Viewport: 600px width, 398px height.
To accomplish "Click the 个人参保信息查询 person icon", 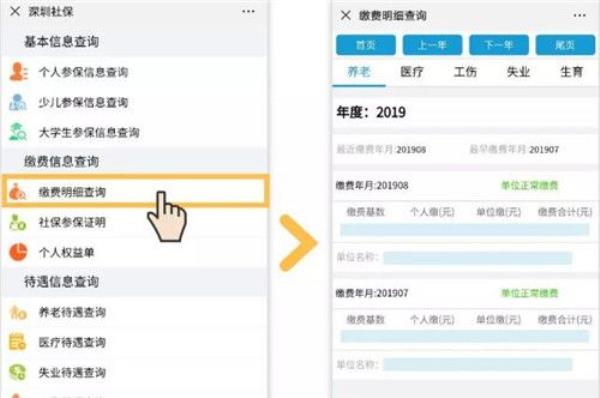I will click(x=18, y=72).
